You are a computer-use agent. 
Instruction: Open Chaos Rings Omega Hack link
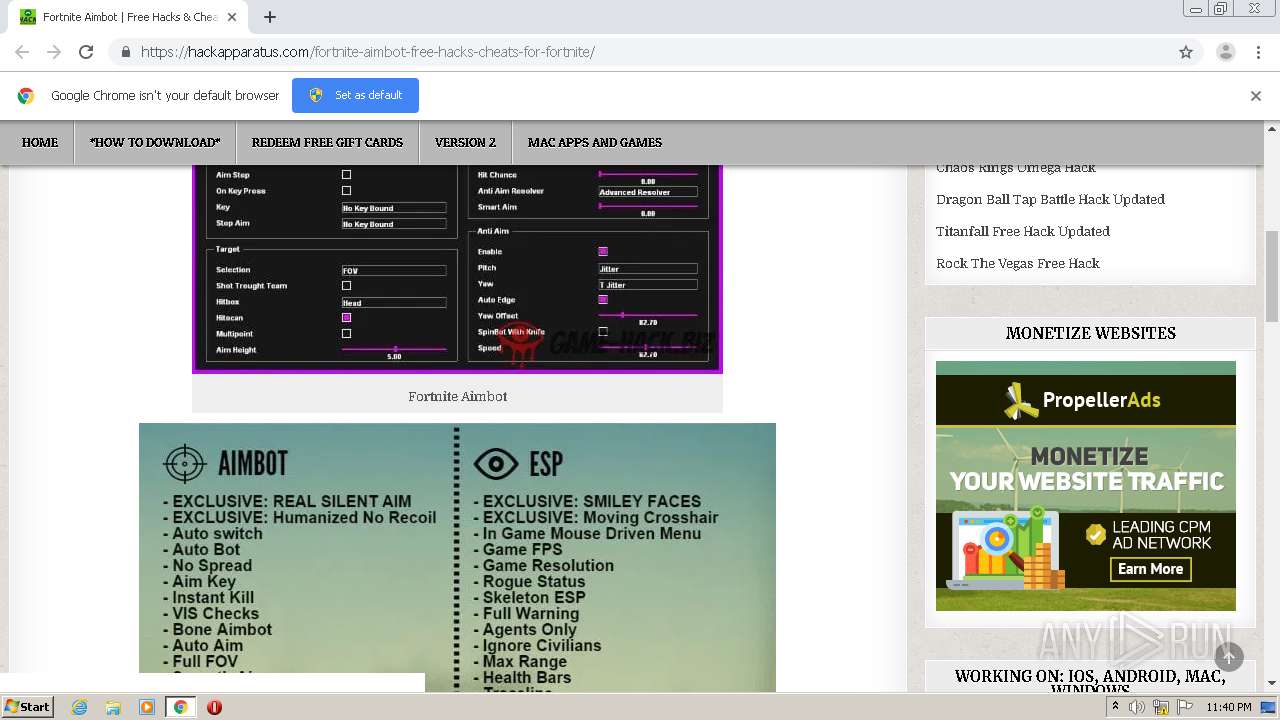pyautogui.click(x=1016, y=168)
